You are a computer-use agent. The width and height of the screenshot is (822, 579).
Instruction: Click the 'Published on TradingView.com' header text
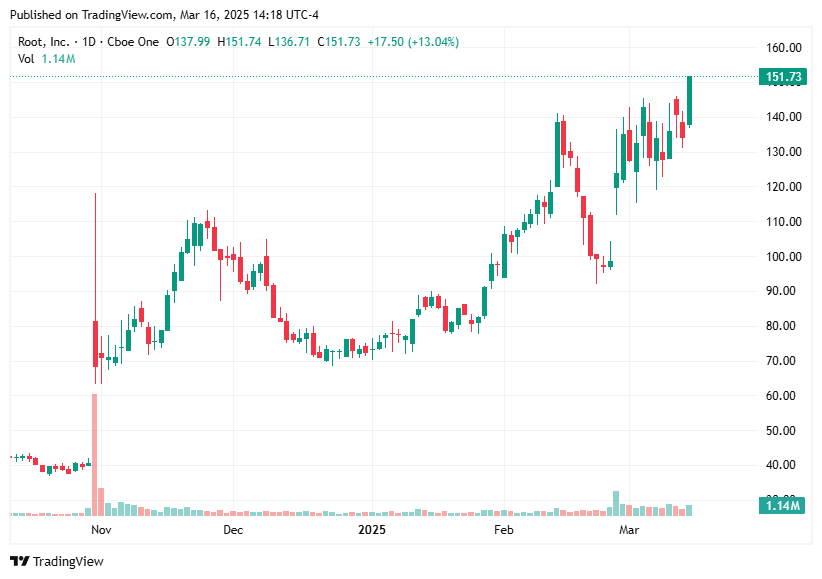91,15
